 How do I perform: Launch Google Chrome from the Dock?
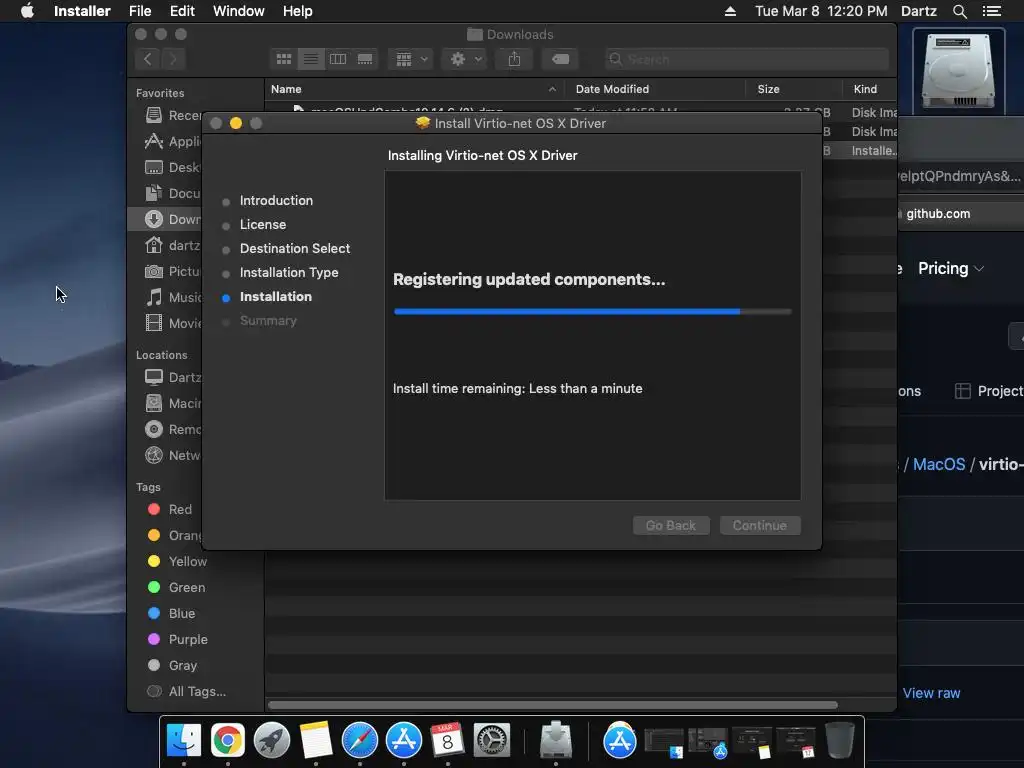(x=227, y=741)
